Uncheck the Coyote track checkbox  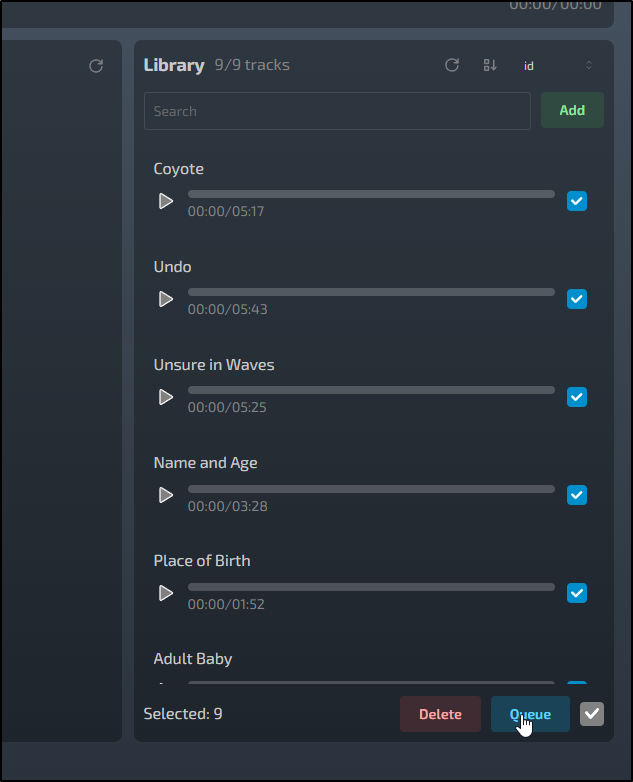[x=577, y=201]
